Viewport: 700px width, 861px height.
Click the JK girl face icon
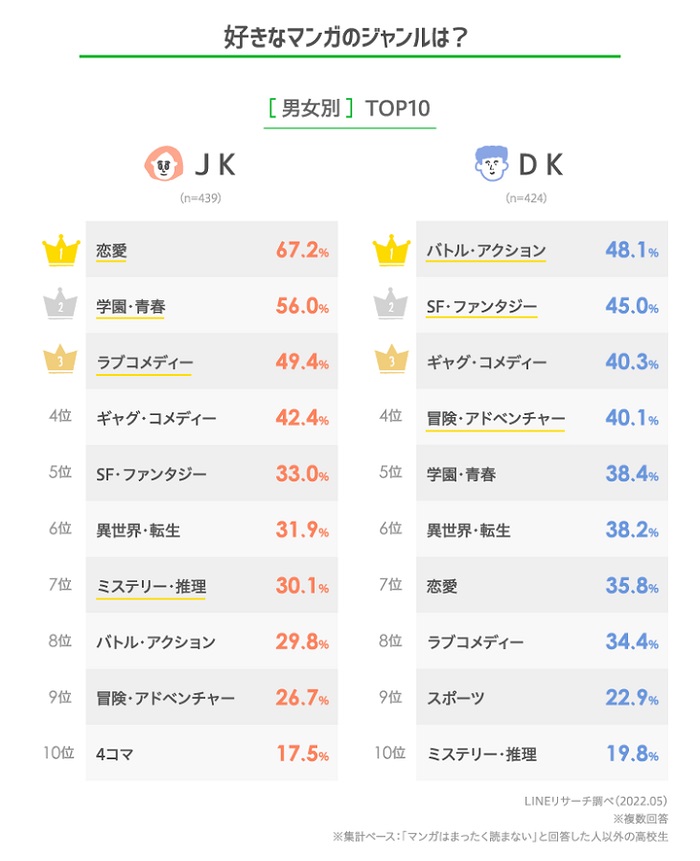pyautogui.click(x=165, y=163)
